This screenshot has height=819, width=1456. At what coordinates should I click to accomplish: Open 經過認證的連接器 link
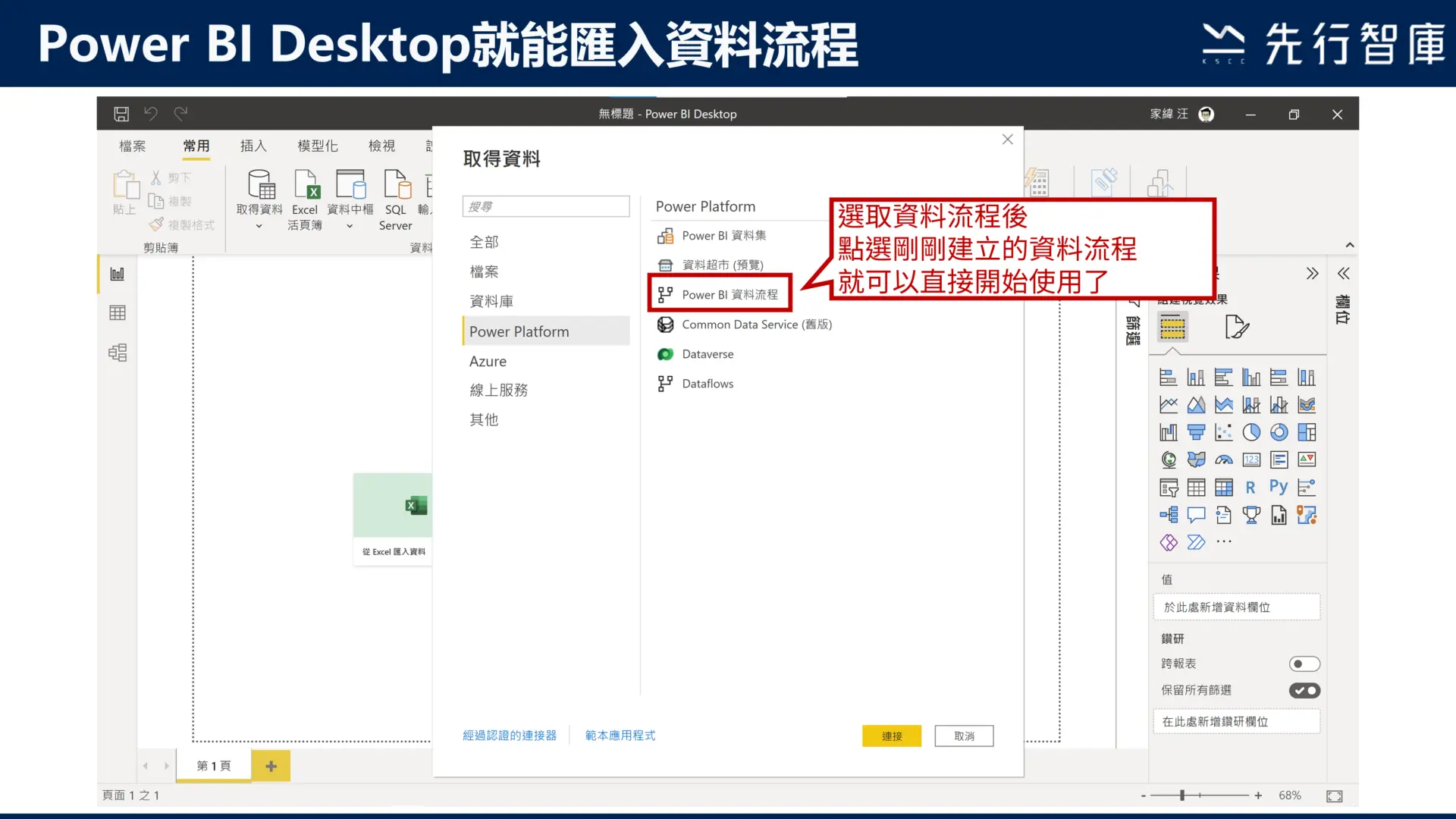click(510, 736)
